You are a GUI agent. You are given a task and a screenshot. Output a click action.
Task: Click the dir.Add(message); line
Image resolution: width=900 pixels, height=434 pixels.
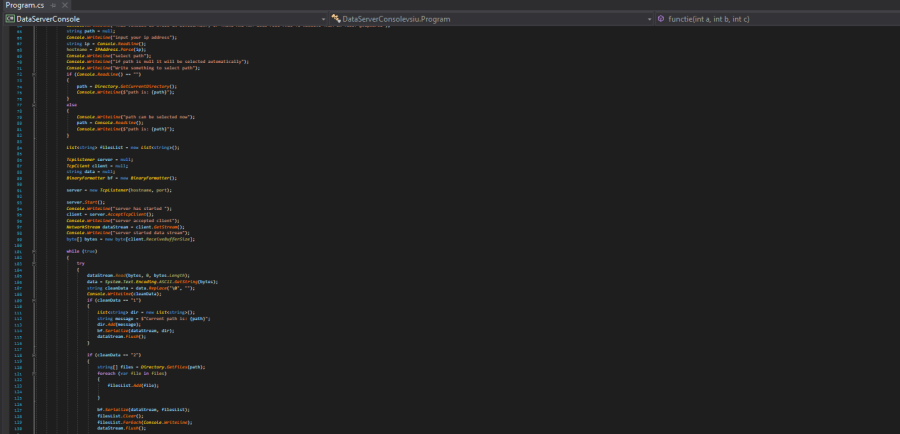[x=118, y=324]
